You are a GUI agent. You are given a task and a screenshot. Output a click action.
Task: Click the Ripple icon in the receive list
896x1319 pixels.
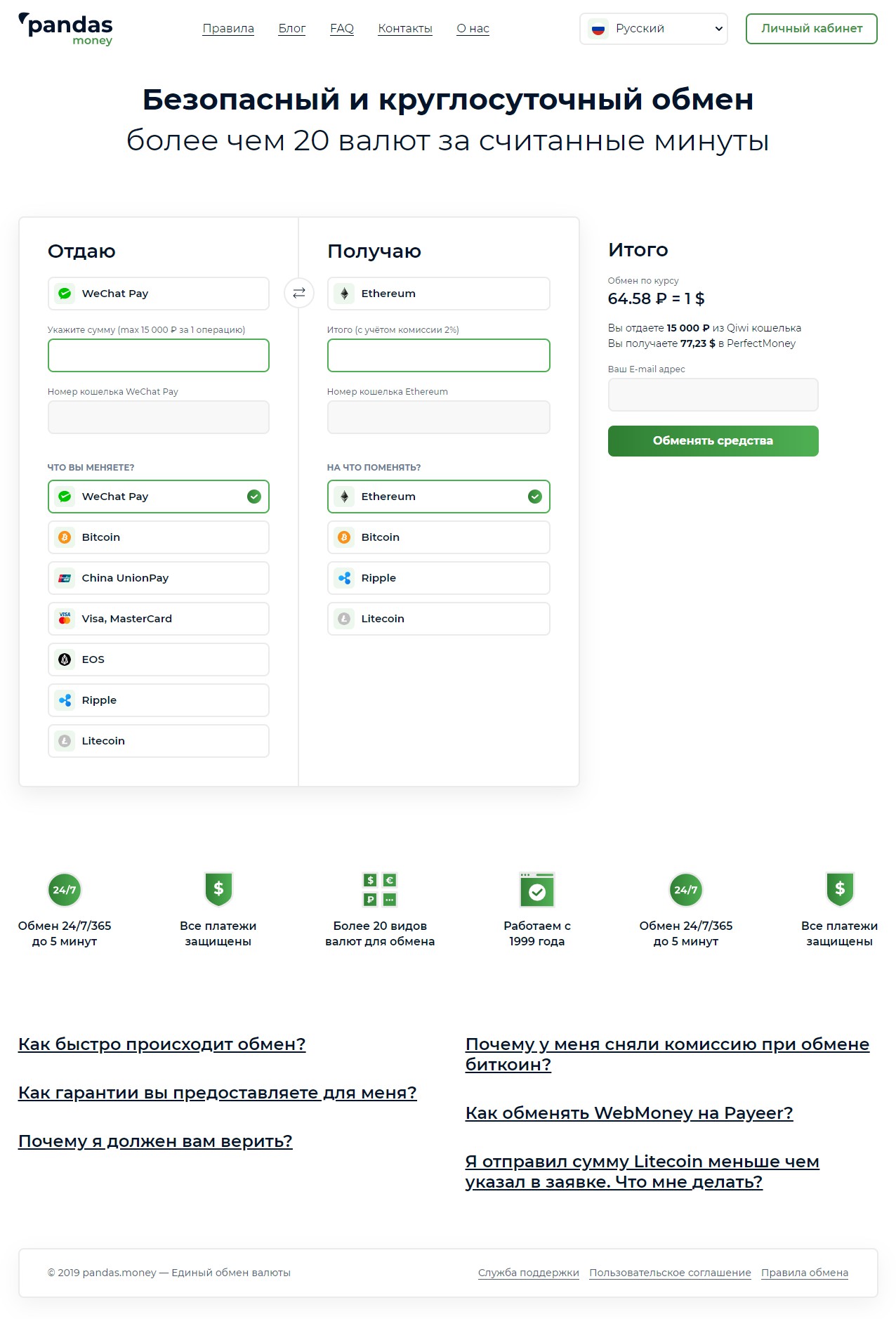click(344, 578)
